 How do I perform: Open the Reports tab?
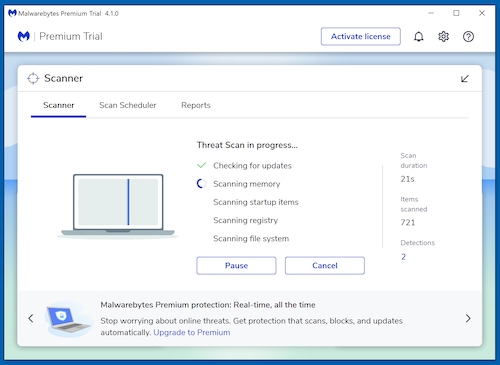[196, 105]
